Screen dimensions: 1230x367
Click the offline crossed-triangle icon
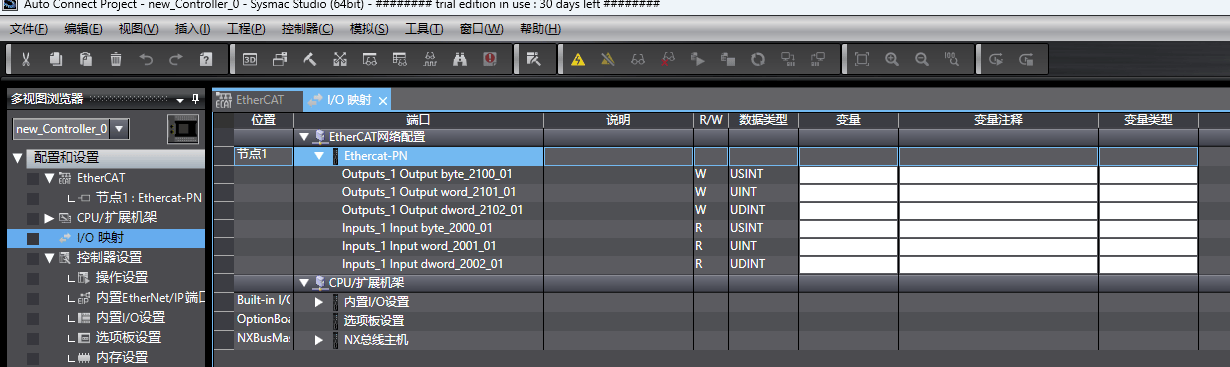608,60
